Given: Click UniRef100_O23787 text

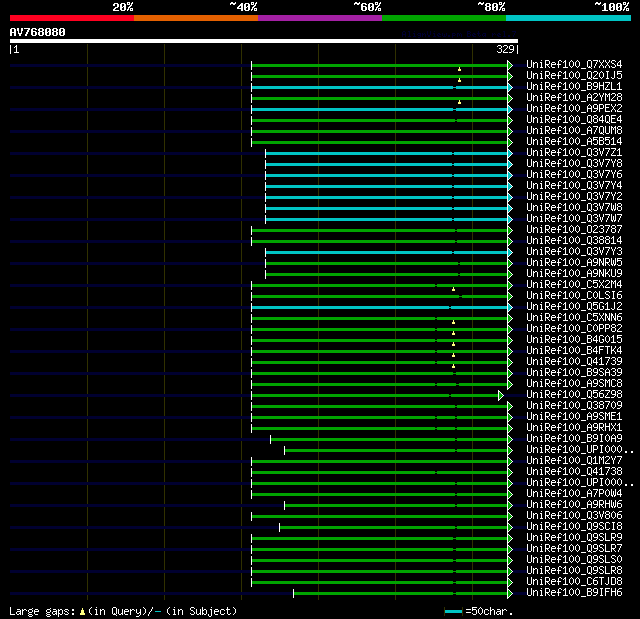Looking at the screenshot, I should [x=574, y=230].
